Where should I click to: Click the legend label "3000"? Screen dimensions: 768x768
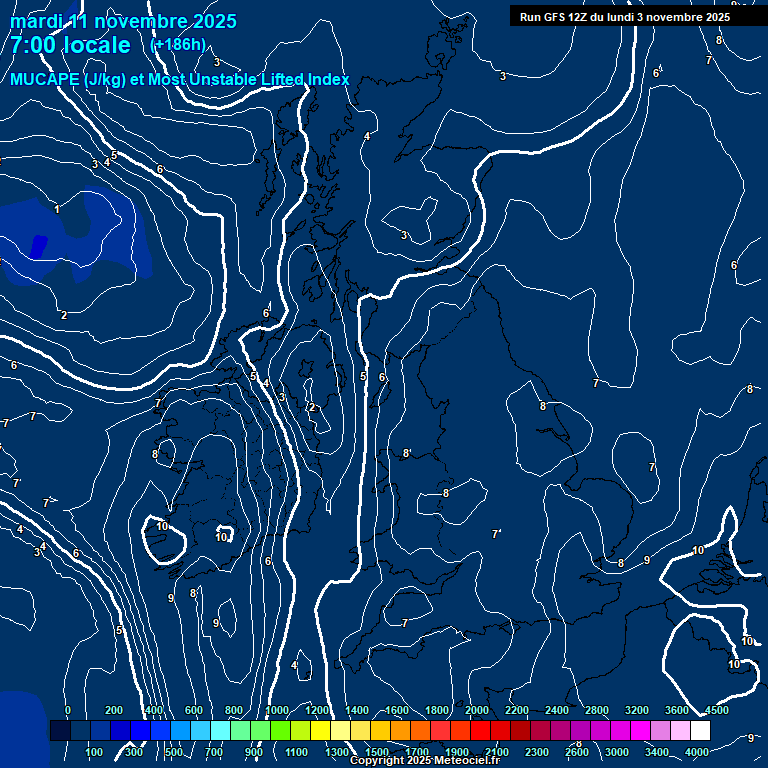pyautogui.click(x=617, y=752)
